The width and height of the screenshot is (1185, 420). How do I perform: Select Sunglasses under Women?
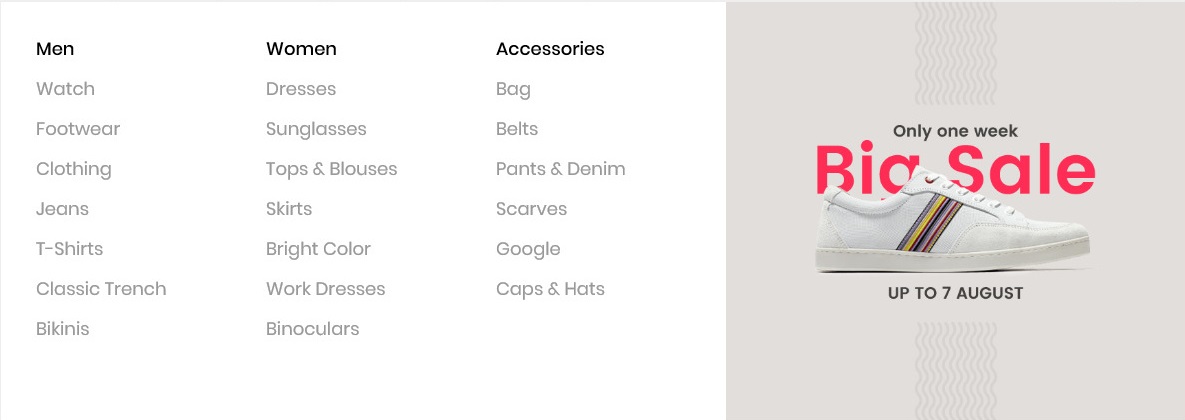(316, 129)
